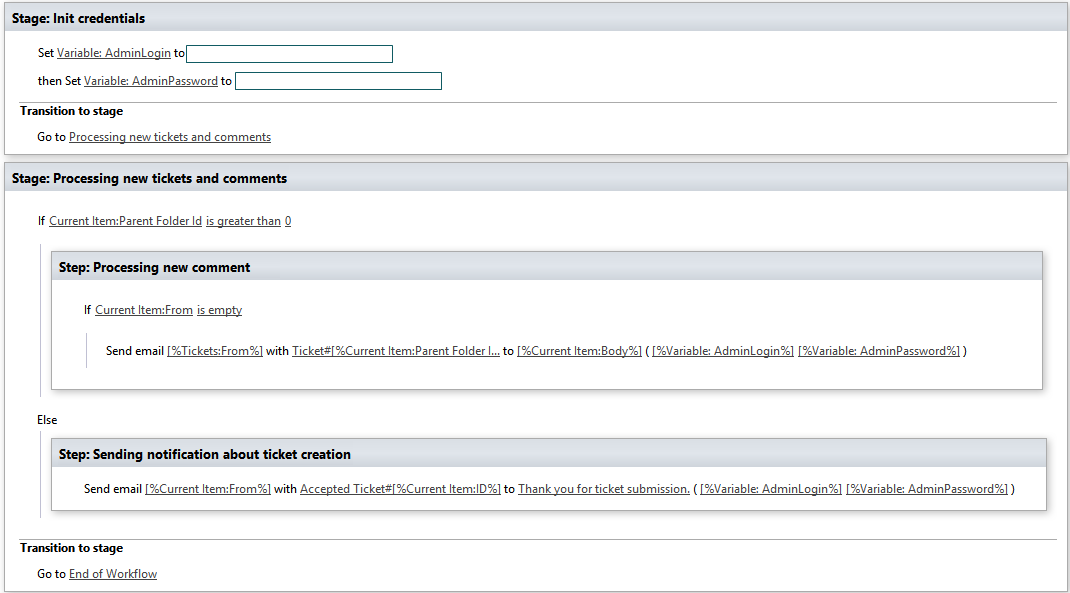Edit the 'Thank you for ticket submission.' body
1070x593 pixels.
point(604,489)
